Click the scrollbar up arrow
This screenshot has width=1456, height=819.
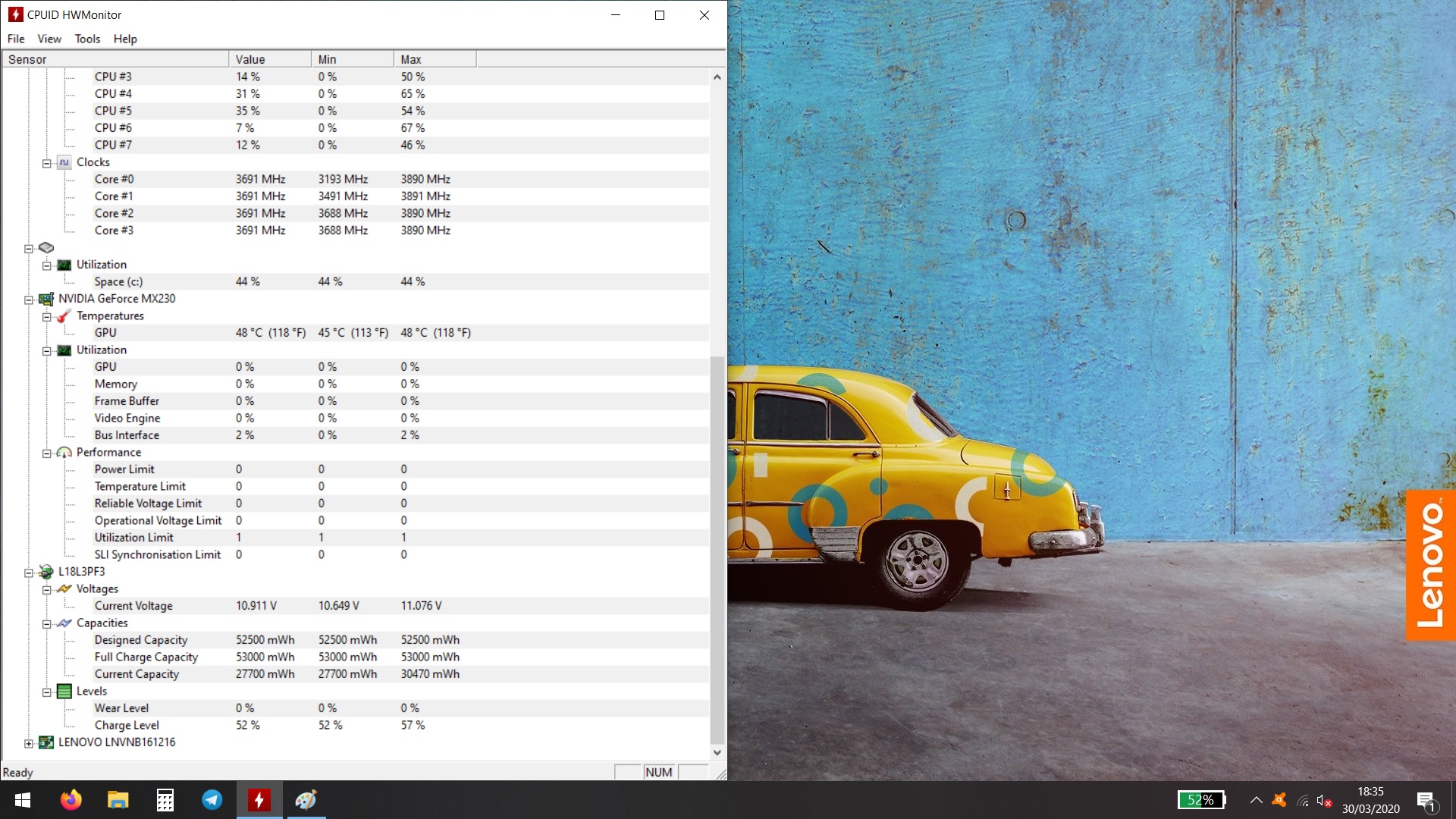(717, 77)
